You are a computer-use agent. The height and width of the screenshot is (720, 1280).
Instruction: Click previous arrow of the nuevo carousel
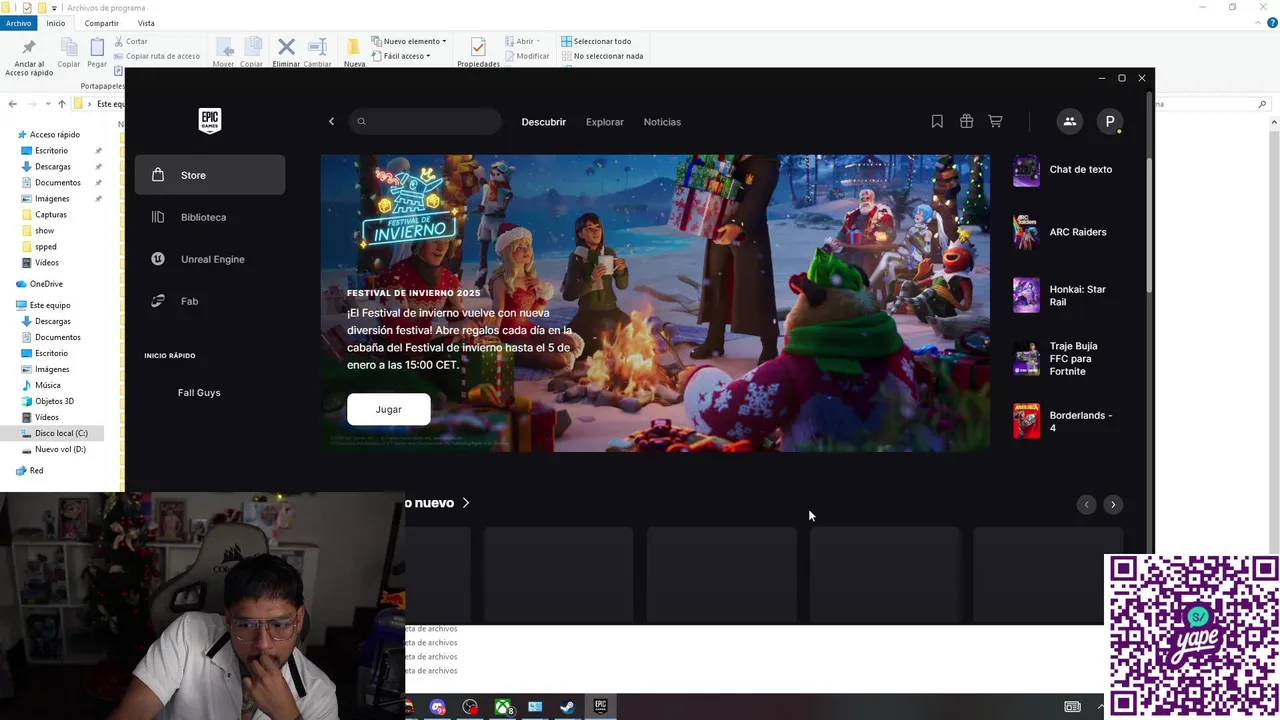point(1086,504)
